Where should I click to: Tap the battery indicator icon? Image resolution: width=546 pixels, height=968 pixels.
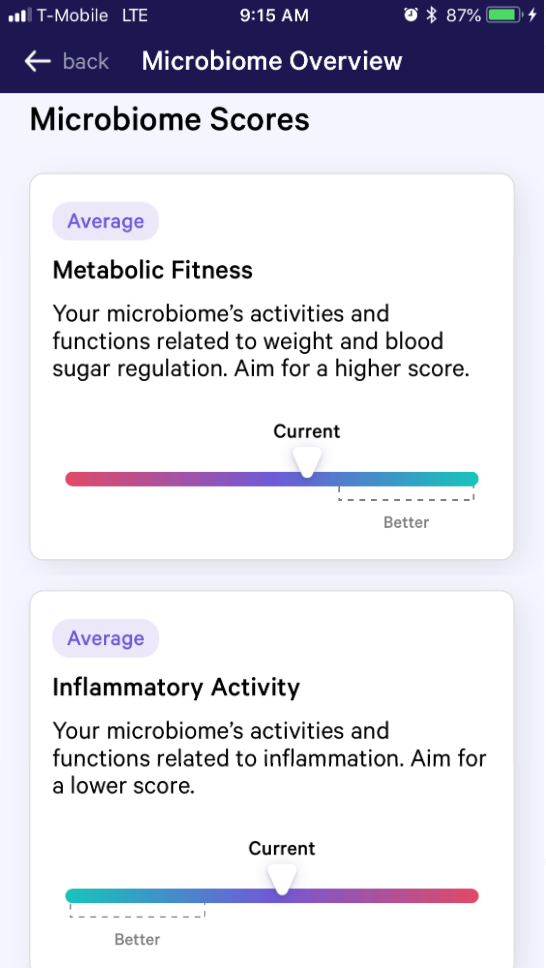tap(505, 15)
